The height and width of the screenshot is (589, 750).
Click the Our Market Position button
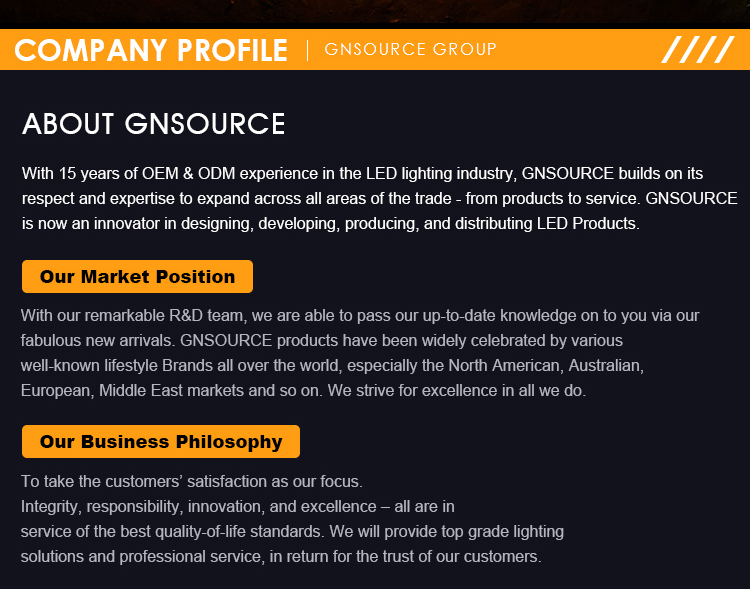click(137, 277)
